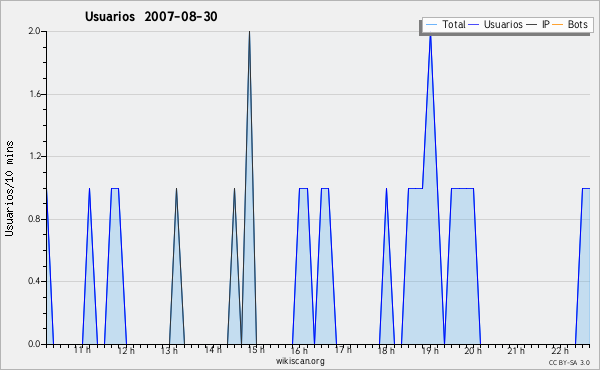The height and width of the screenshot is (370, 600).
Task: Click the '22 h' x-axis label
Action: (x=560, y=350)
